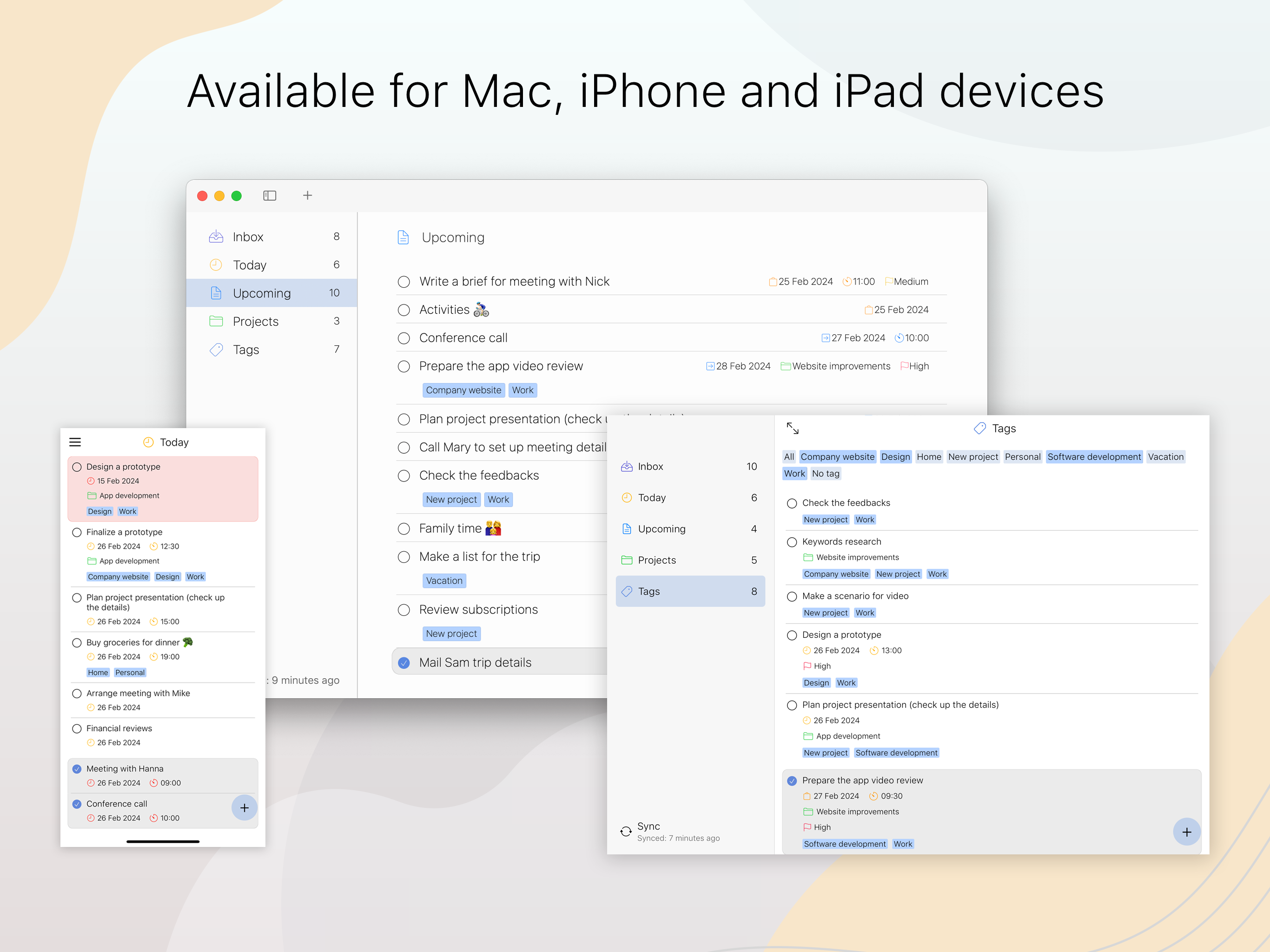Click 'App development' folder under Design a prototype on iPhone
1270x952 pixels.
tap(92, 496)
